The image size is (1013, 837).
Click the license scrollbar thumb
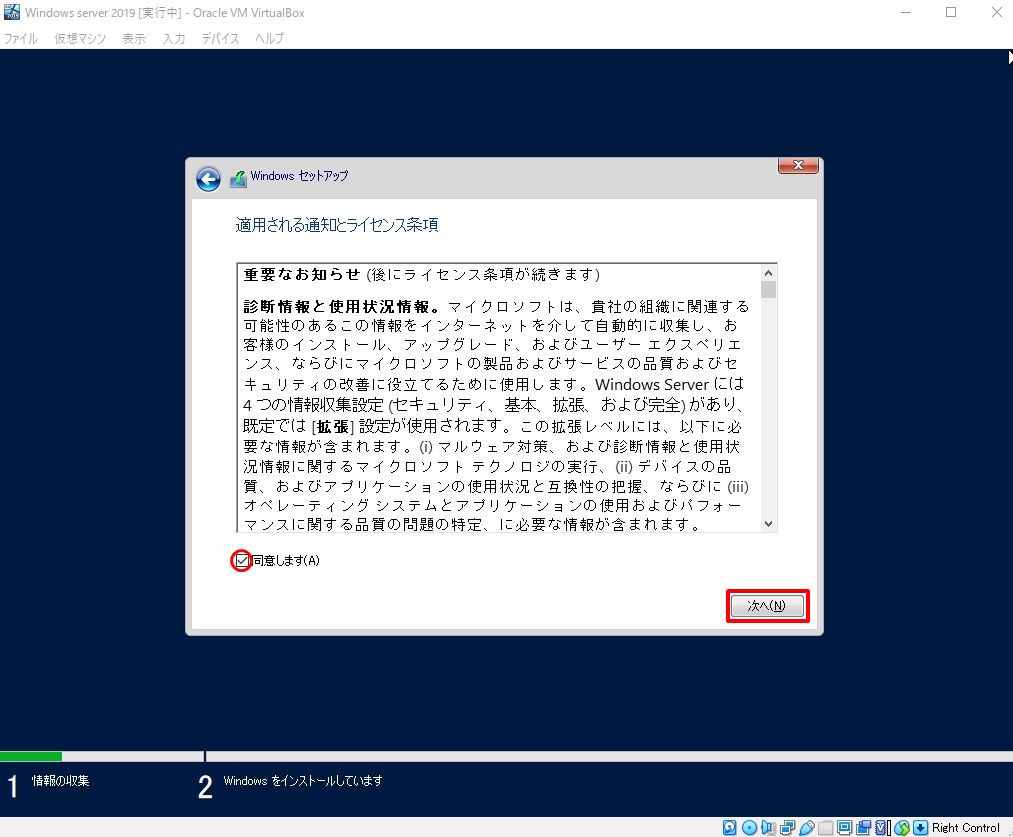[768, 289]
